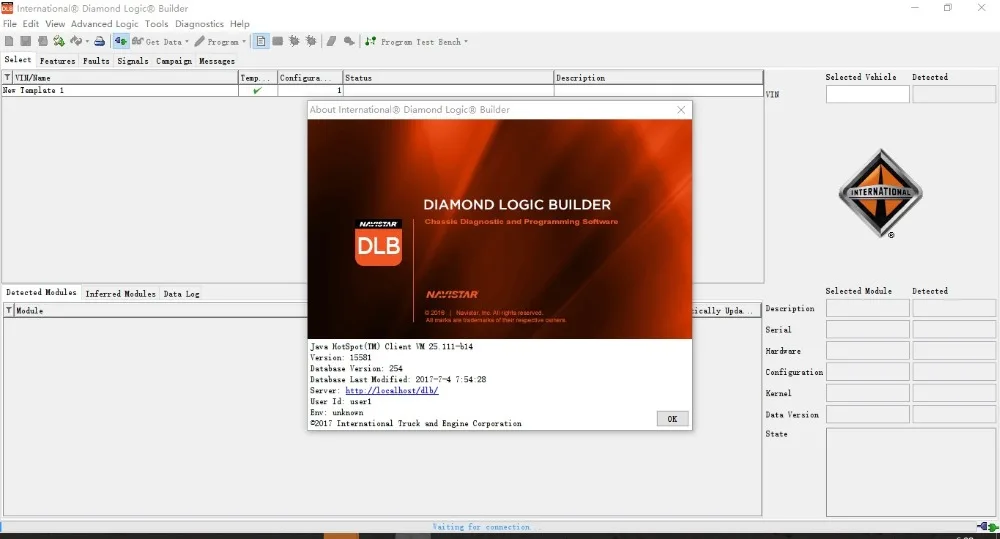Switch to the Inferred Modules tab
The image size is (1000, 539).
pos(121,294)
